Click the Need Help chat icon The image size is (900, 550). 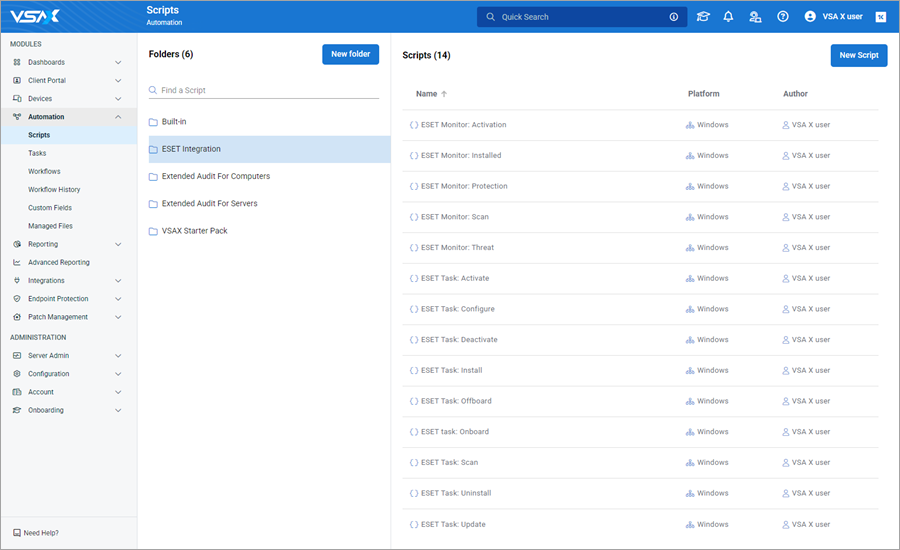click(x=17, y=533)
